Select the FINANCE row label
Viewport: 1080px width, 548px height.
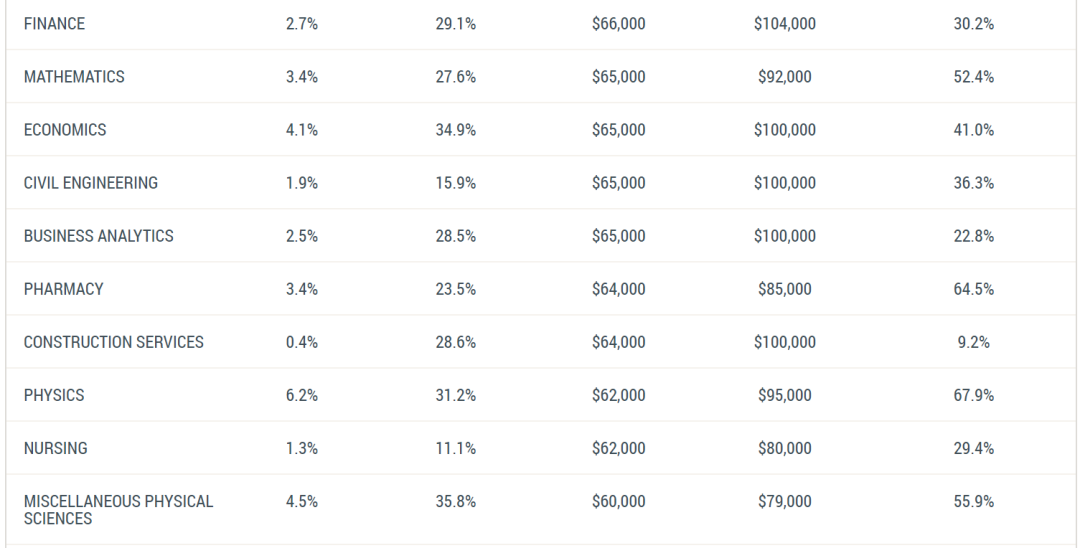[54, 24]
